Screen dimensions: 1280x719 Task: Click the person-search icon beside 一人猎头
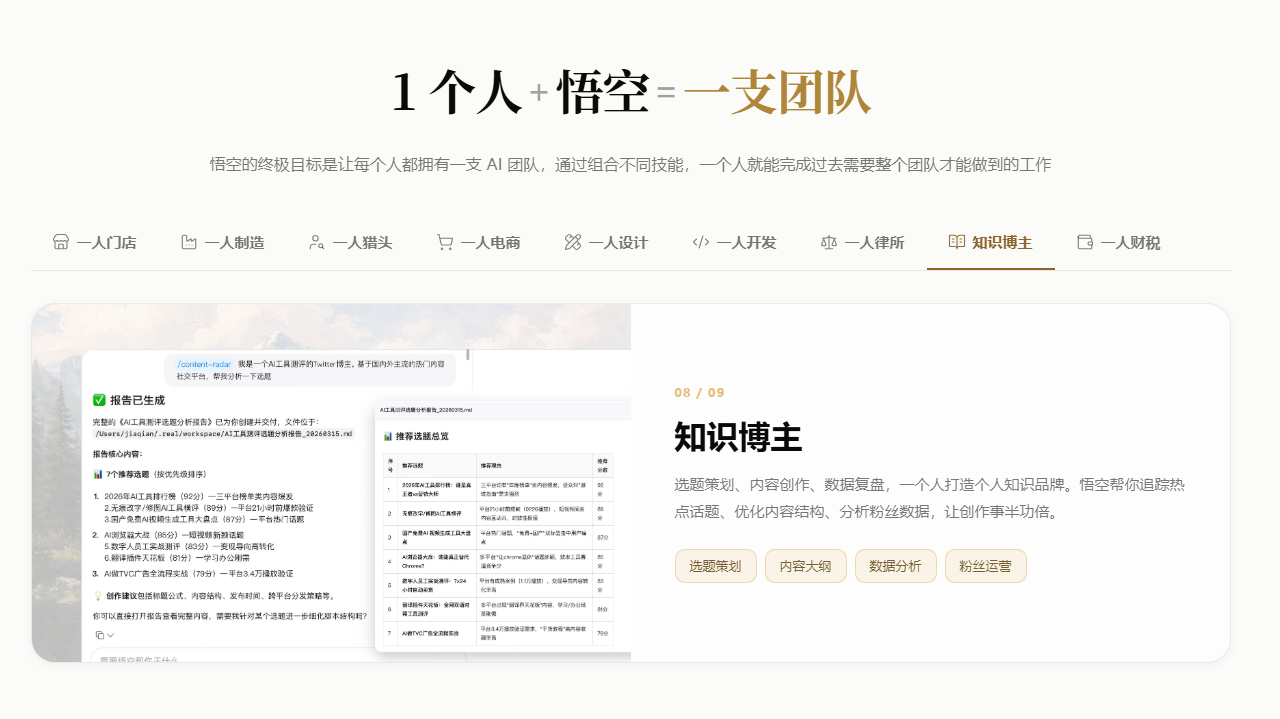coord(317,242)
